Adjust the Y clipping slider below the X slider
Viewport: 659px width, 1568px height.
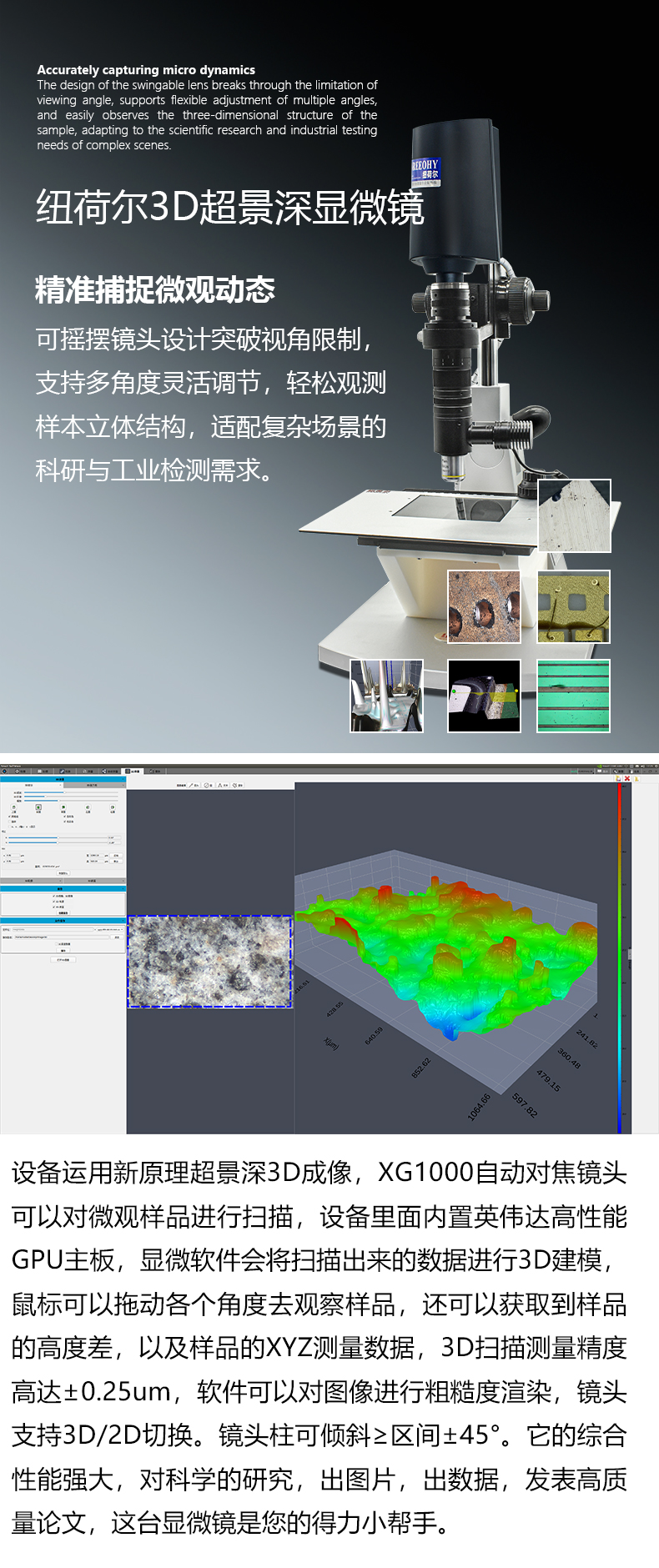click(58, 842)
